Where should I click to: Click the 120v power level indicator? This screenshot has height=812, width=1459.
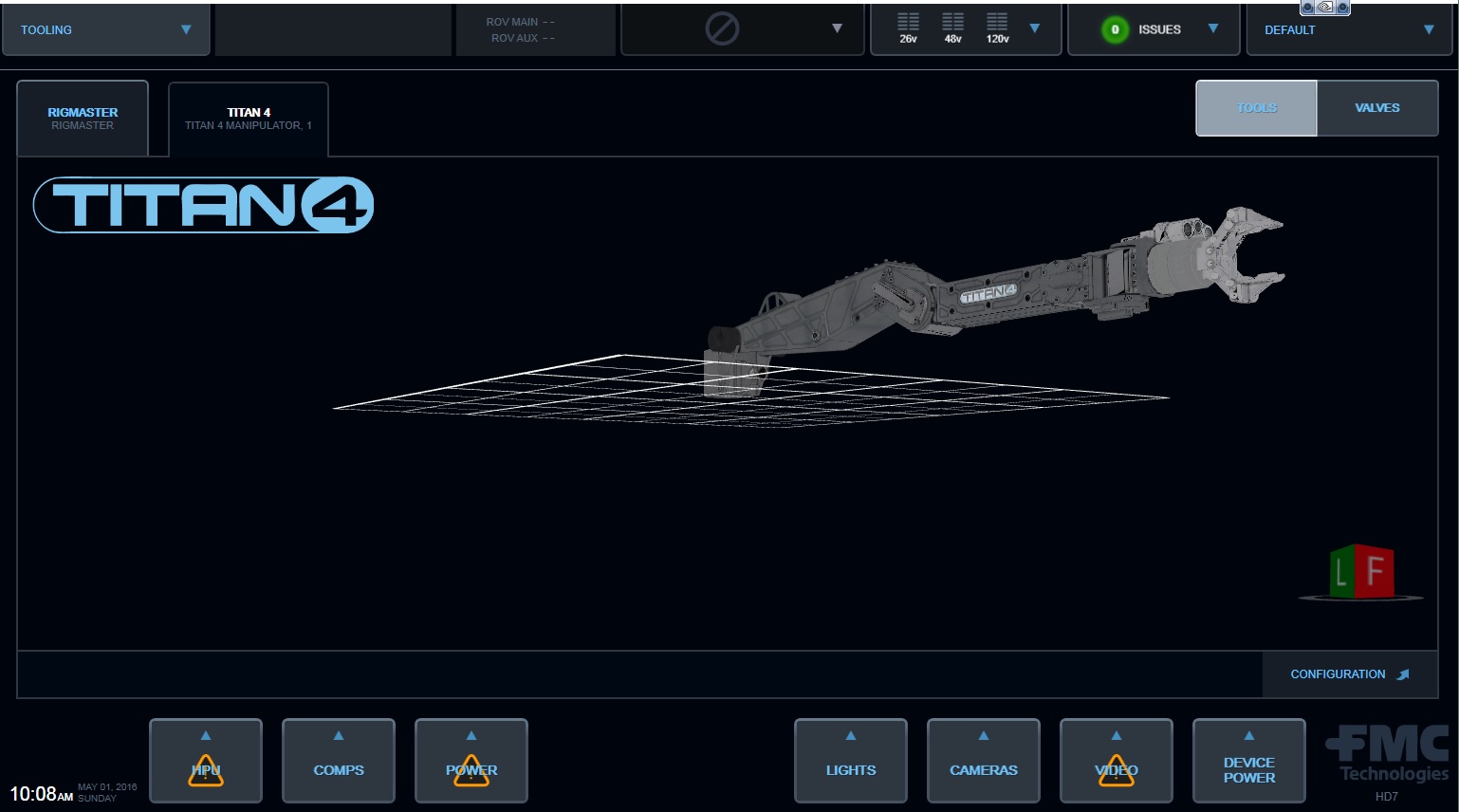coord(997,28)
